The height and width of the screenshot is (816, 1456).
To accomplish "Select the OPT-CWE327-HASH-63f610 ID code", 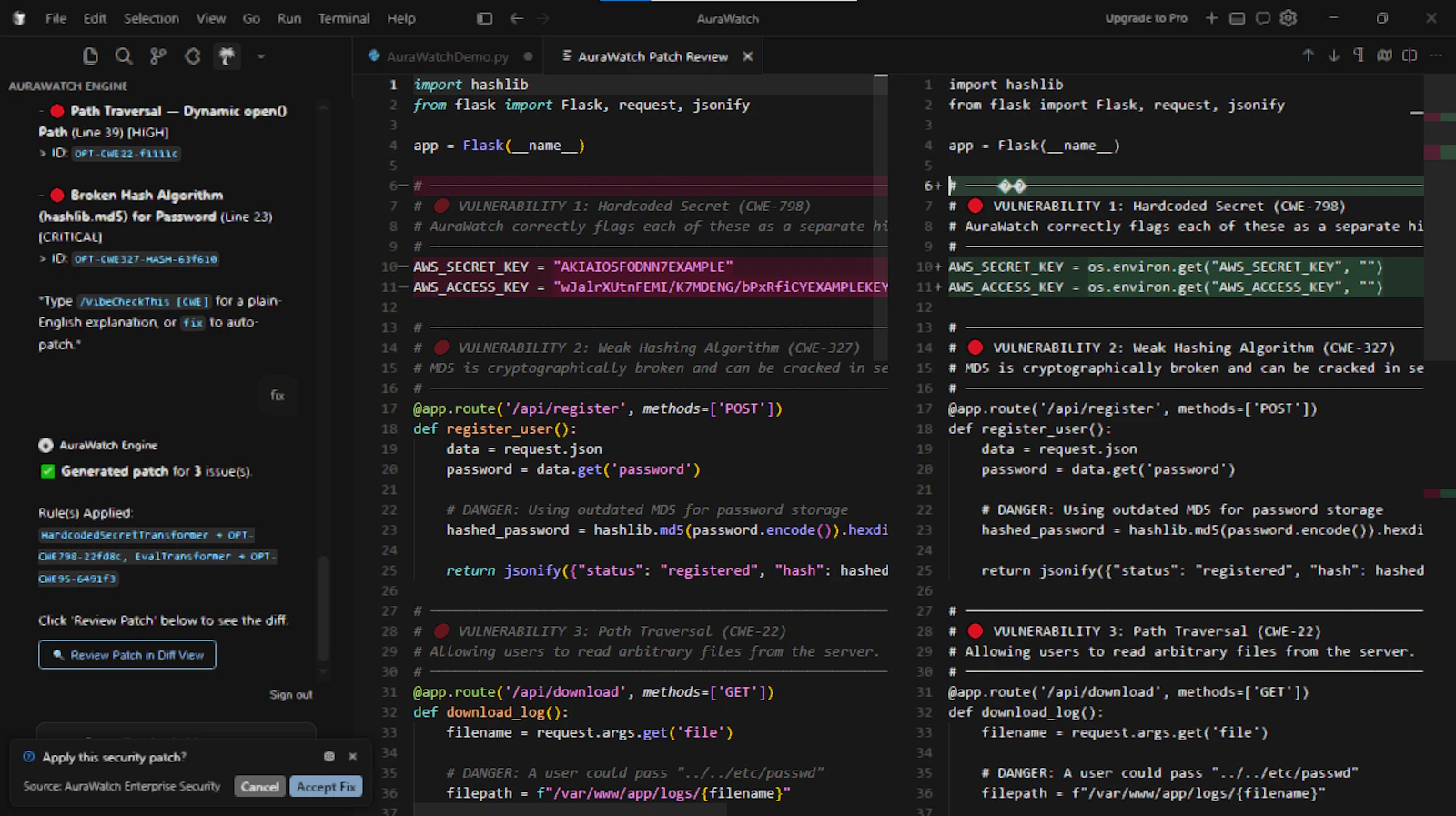I will coord(146,259).
